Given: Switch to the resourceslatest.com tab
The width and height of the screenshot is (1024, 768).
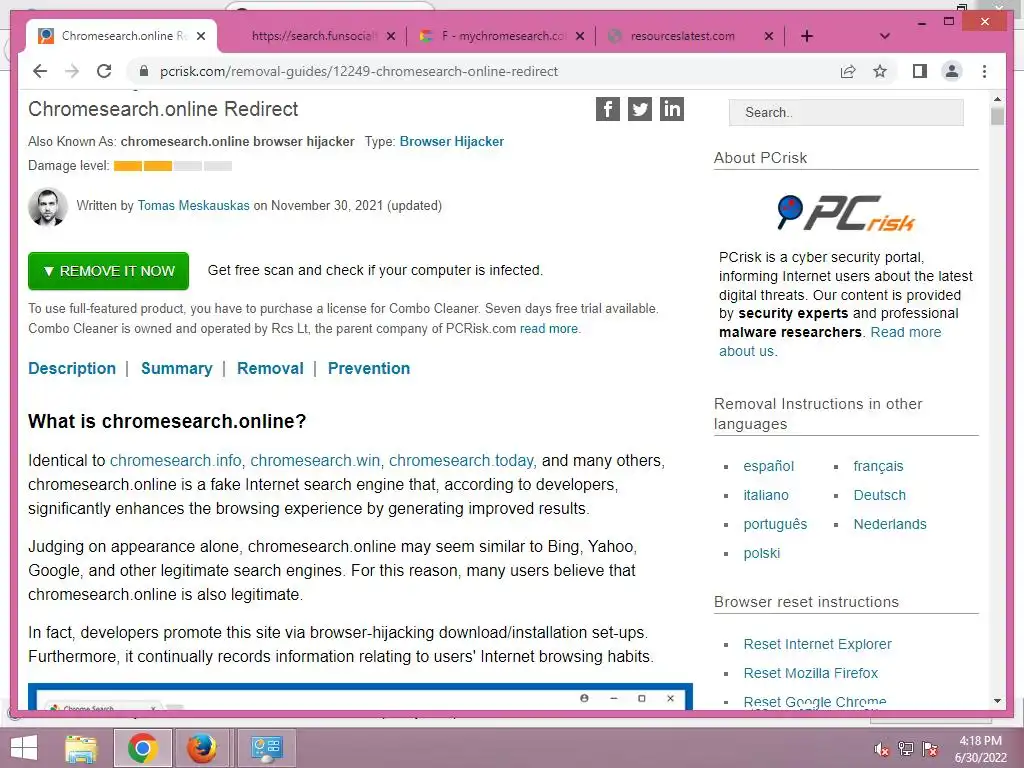Looking at the screenshot, I should (682, 36).
